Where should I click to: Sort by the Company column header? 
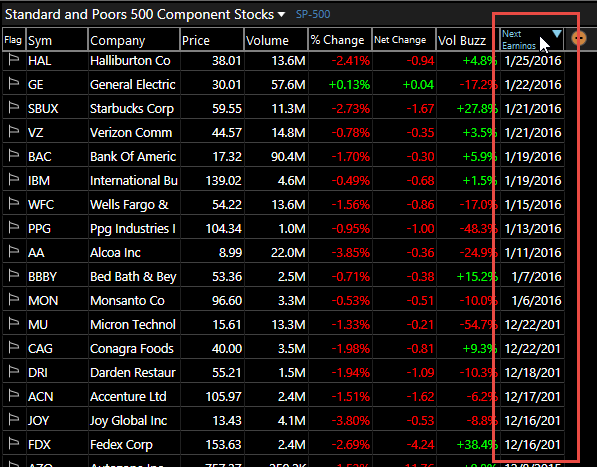coord(134,39)
